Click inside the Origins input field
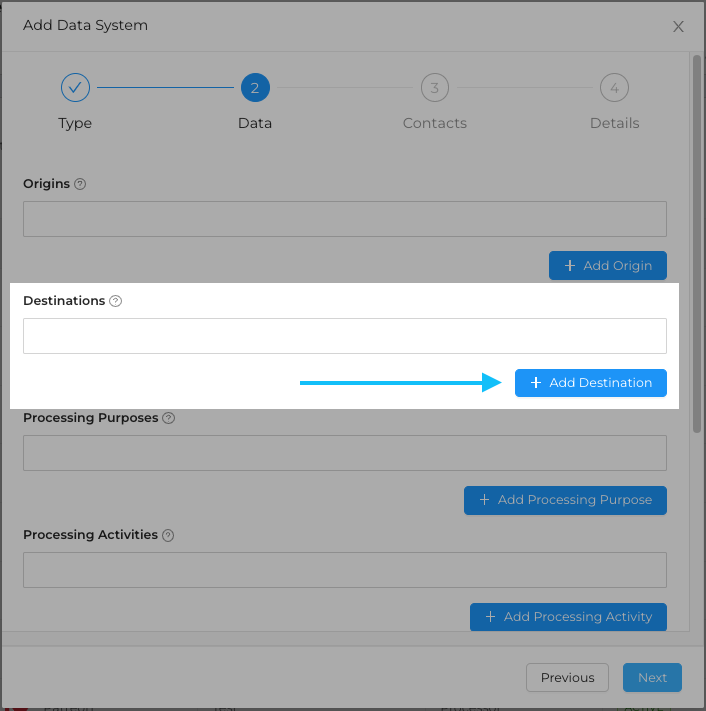 click(x=345, y=219)
